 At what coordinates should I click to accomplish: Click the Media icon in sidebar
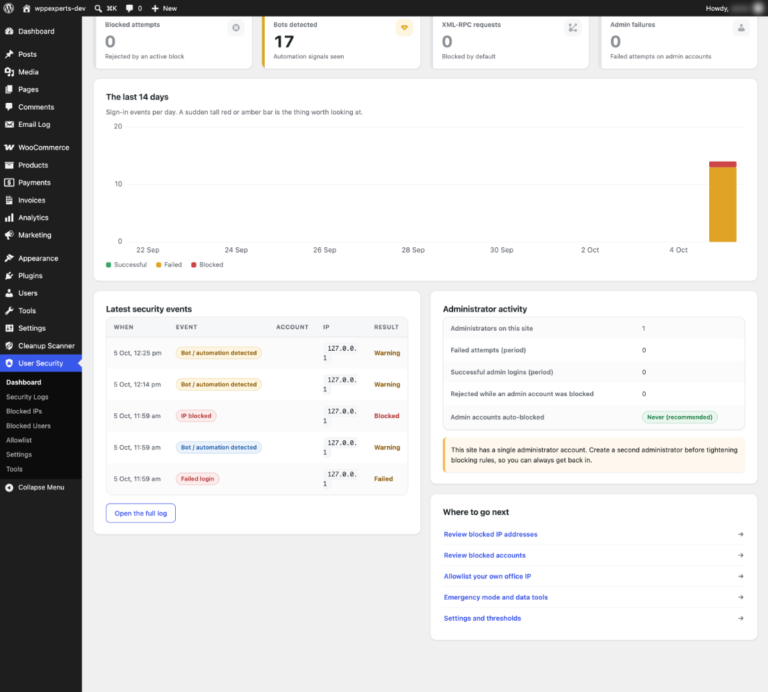tap(9, 72)
